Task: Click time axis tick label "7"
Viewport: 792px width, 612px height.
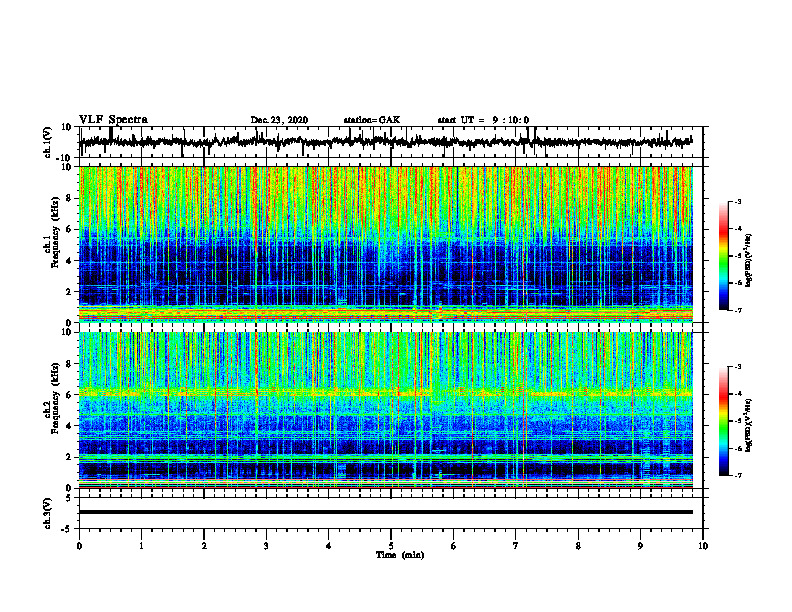Action: [516, 546]
